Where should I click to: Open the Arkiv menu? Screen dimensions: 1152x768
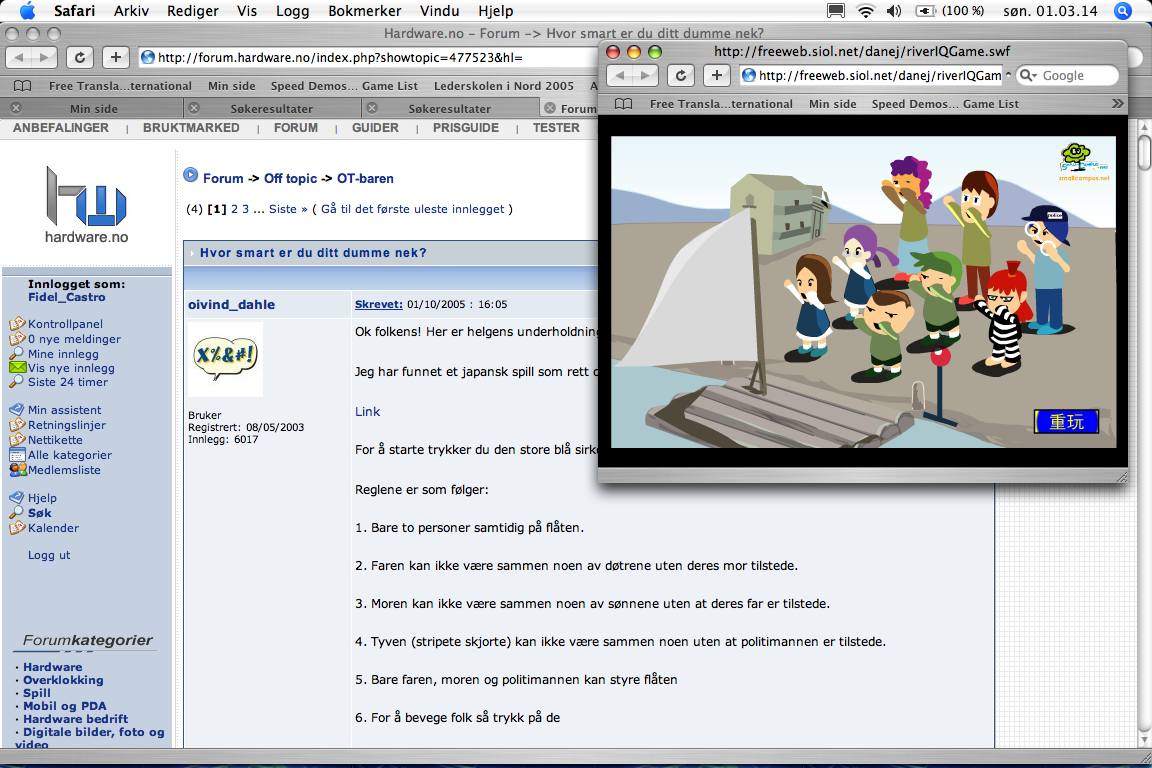(x=132, y=10)
